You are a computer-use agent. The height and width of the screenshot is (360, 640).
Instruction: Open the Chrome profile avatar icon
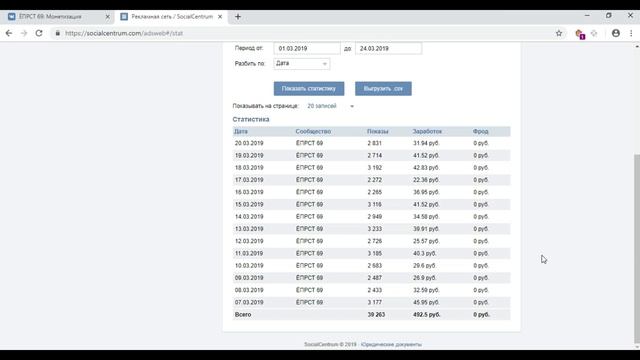616,33
